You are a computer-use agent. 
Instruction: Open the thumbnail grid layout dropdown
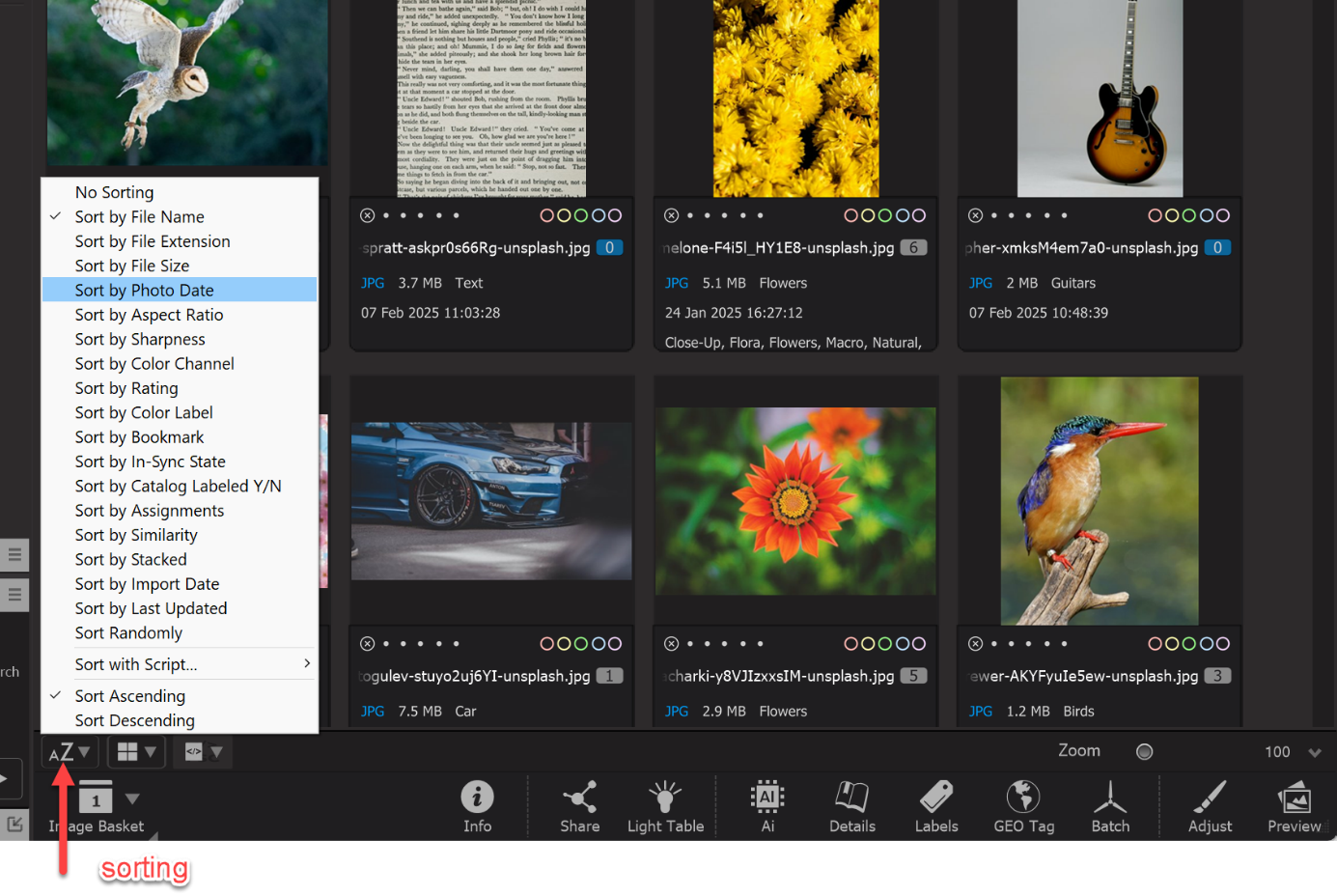click(x=136, y=752)
